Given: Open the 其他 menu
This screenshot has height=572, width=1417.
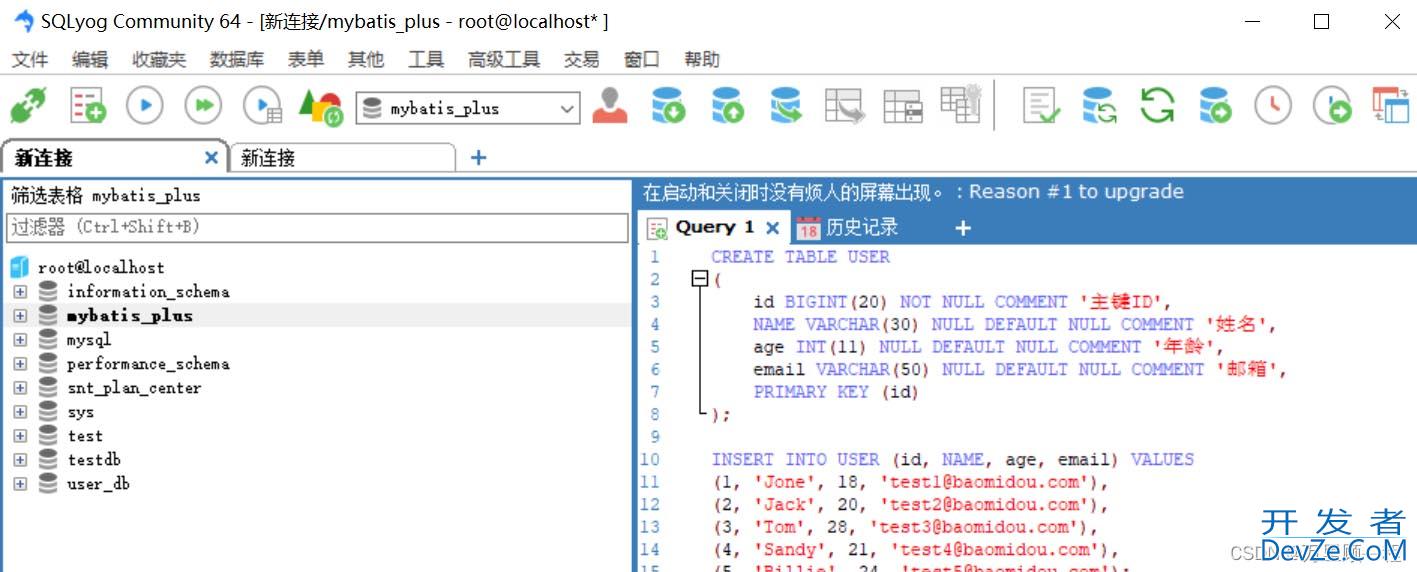Looking at the screenshot, I should coord(366,60).
